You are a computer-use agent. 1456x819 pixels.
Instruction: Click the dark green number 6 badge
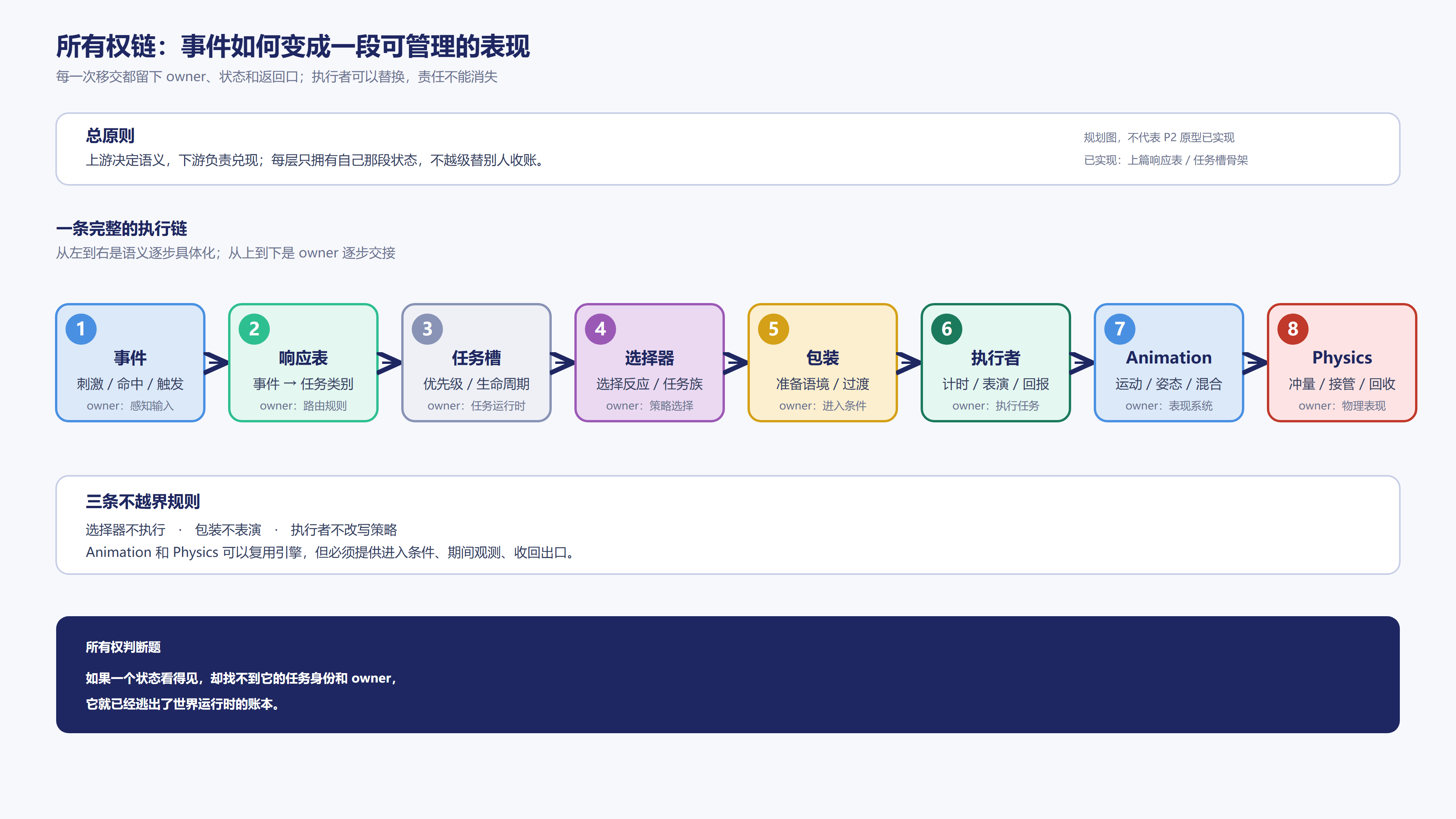947,329
